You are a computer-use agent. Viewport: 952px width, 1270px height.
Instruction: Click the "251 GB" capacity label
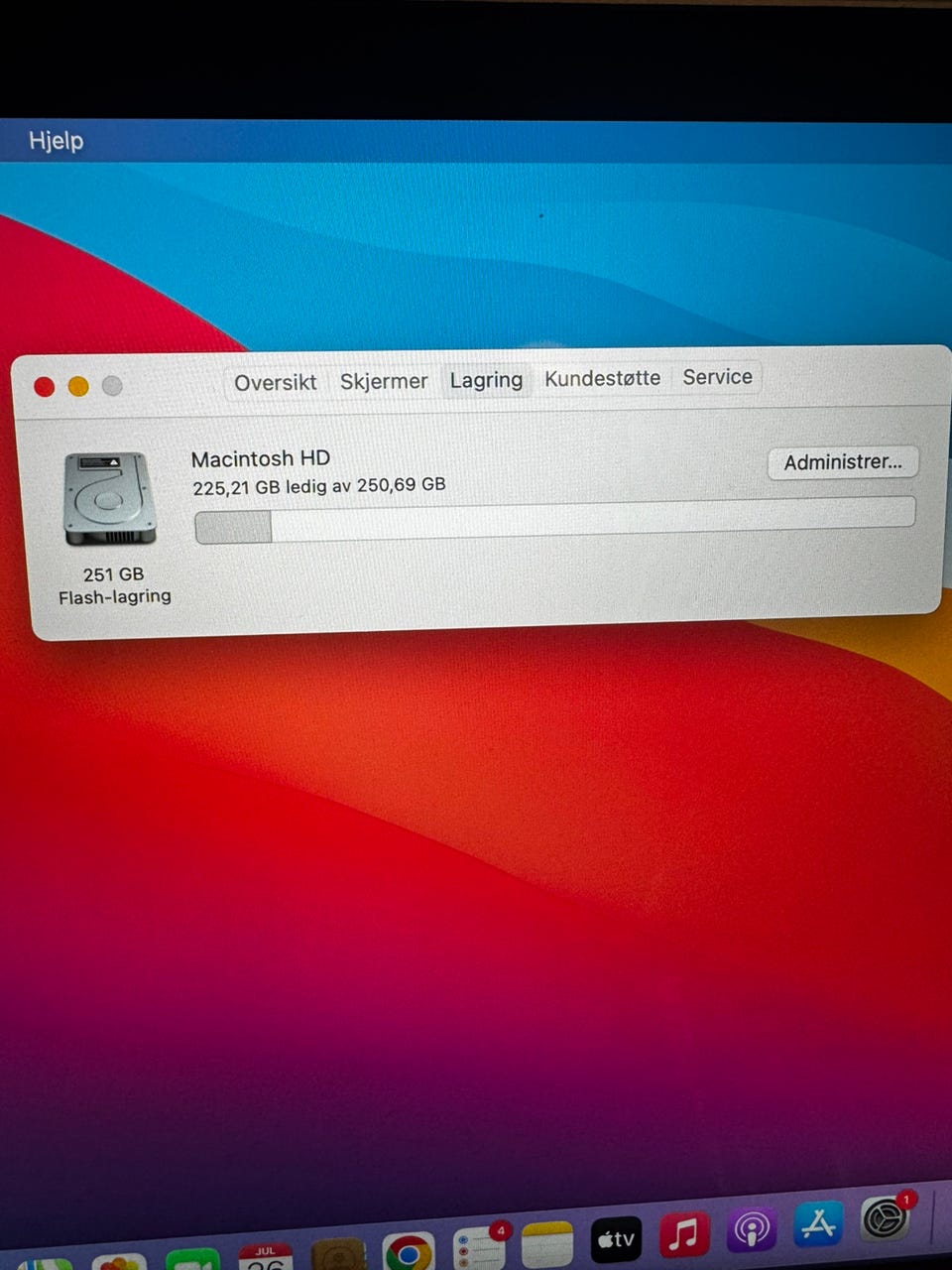point(113,574)
